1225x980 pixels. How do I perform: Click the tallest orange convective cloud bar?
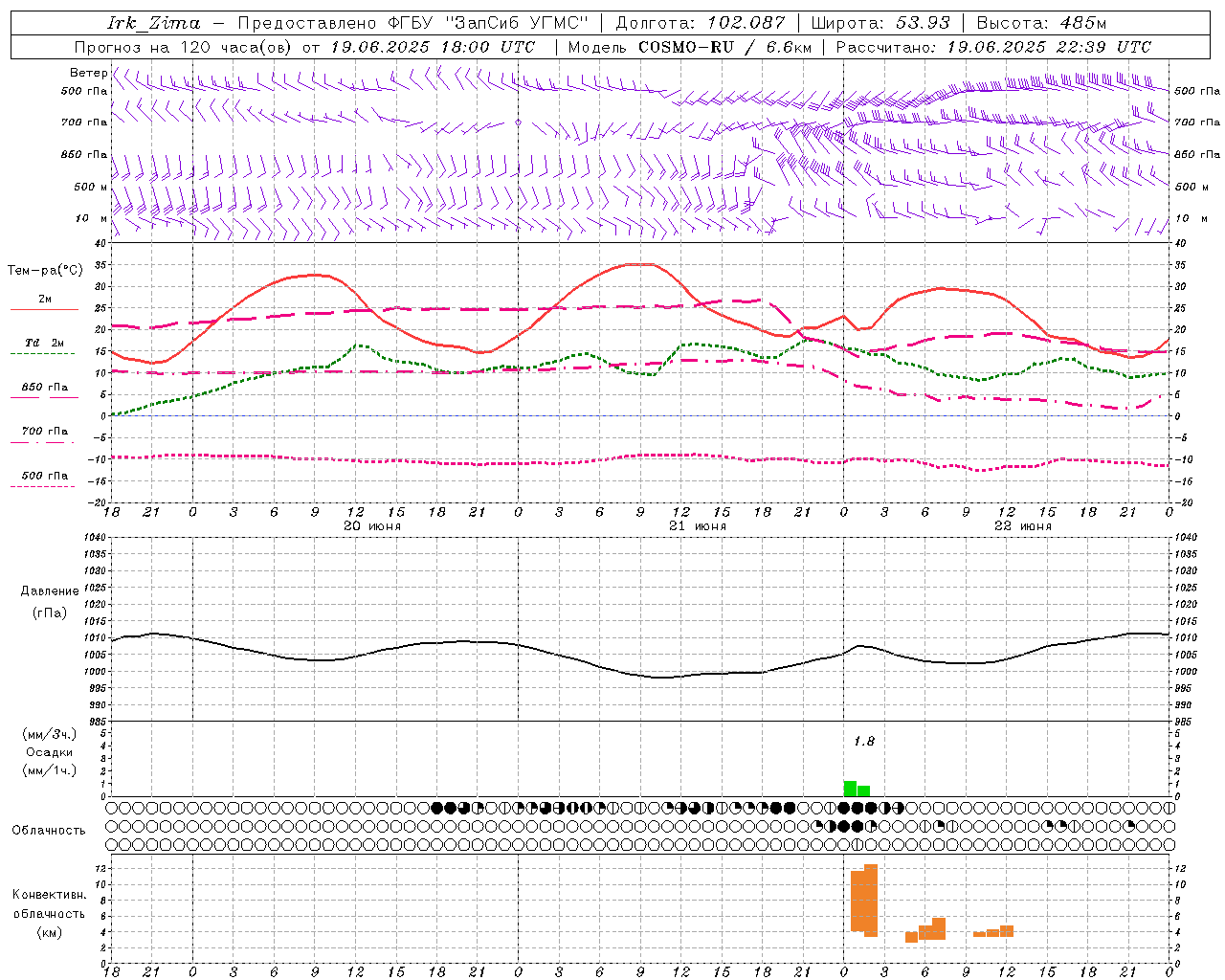(x=871, y=901)
